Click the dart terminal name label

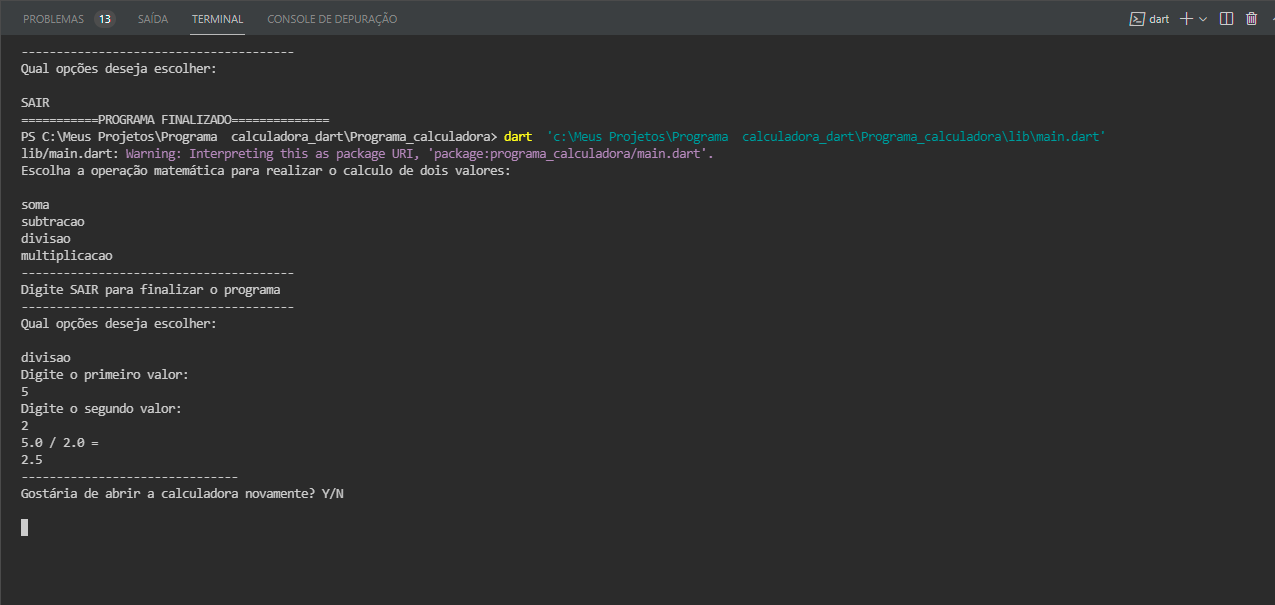[x=1159, y=19]
